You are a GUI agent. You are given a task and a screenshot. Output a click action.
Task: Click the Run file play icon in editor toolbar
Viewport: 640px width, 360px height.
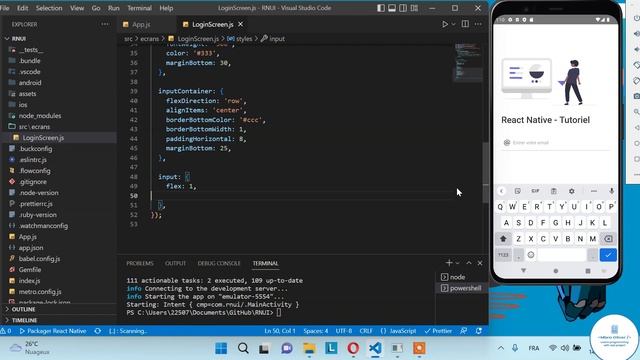[x=445, y=24]
